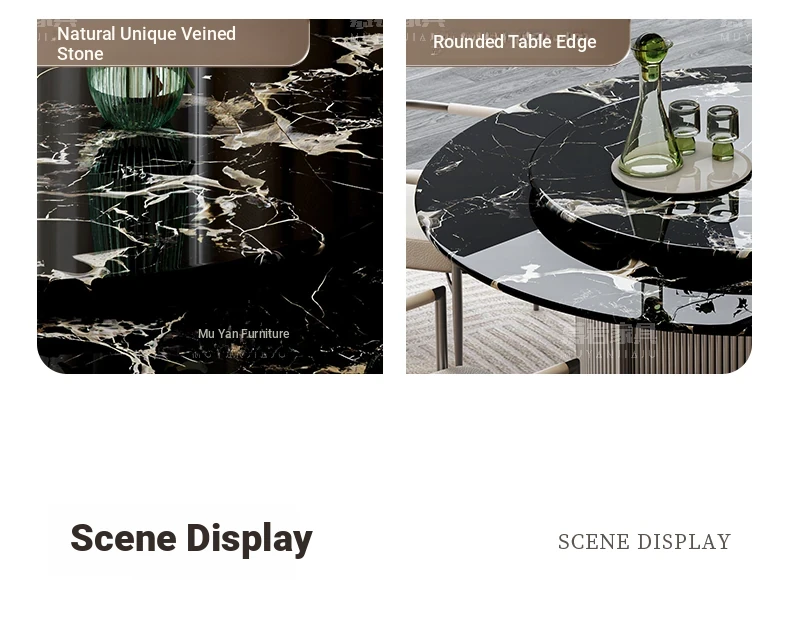Viewport: 790px width, 625px height.
Task: Click the ribbed green glass vase
Action: pos(137,97)
